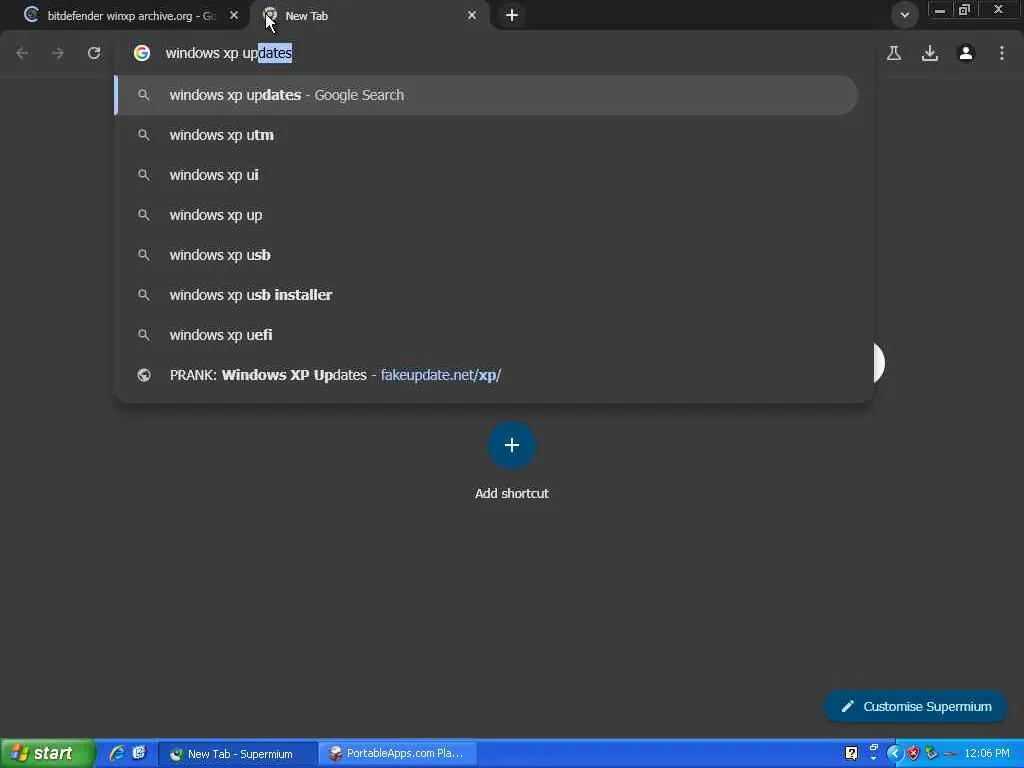
Task: Open the red security shield tray icon
Action: [x=914, y=754]
